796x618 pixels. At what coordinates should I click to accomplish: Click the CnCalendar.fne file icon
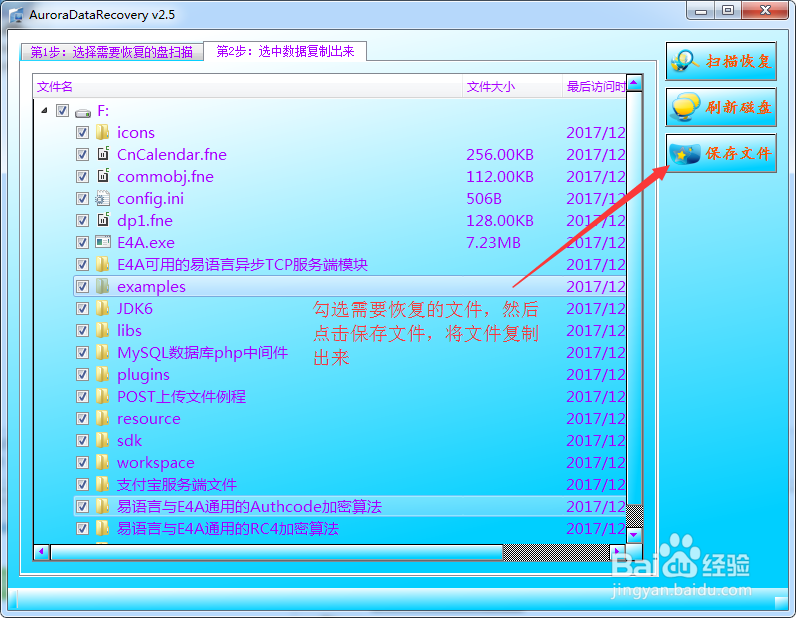coord(103,153)
